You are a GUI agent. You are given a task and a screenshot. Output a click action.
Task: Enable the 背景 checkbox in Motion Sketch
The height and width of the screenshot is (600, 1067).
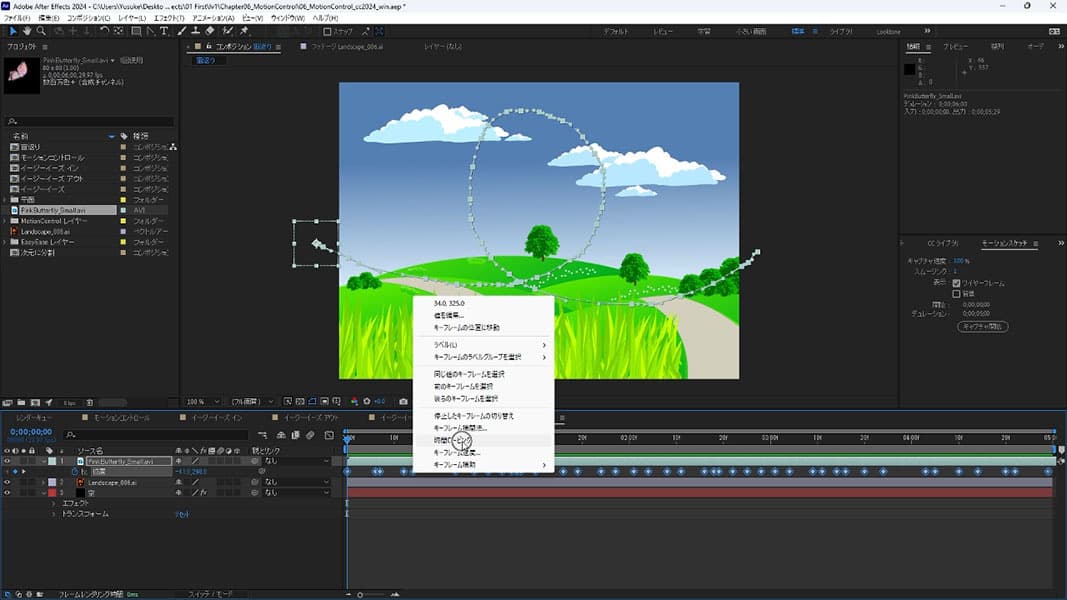957,294
